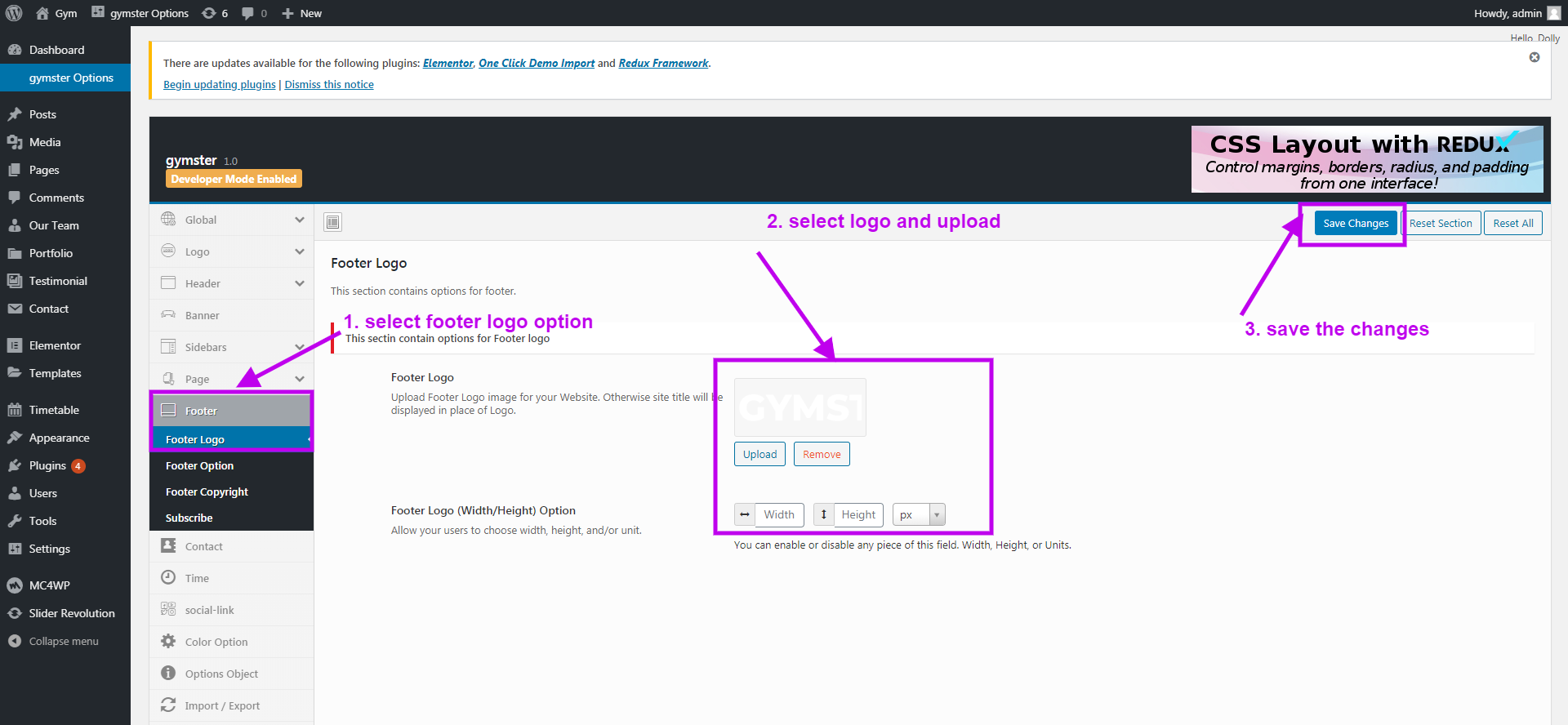
Task: Click the Begin updating plugins link
Action: [219, 84]
